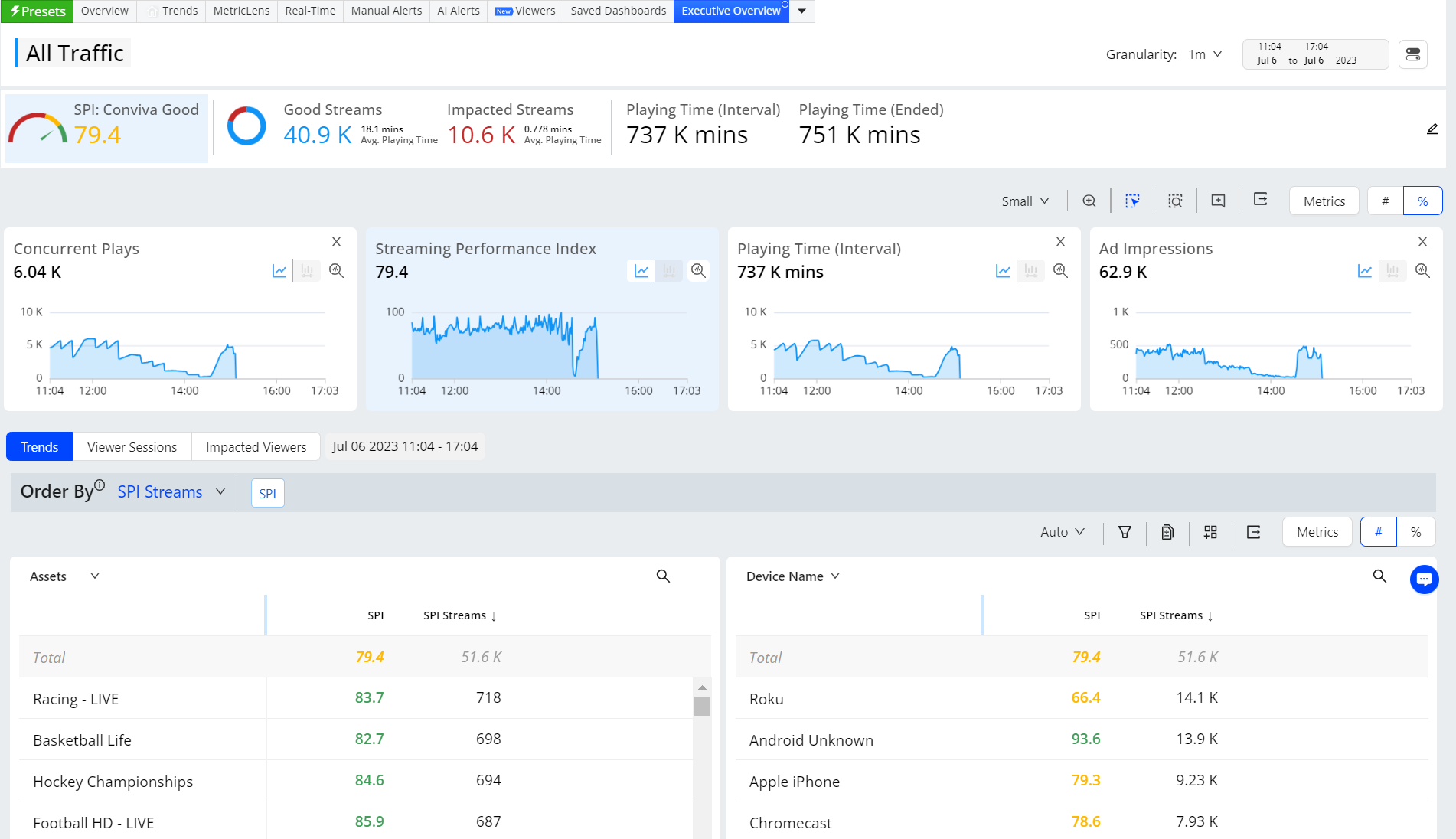Click the green Presets button
Screen dimensions: 1456x839
pyautogui.click(x=38, y=11)
